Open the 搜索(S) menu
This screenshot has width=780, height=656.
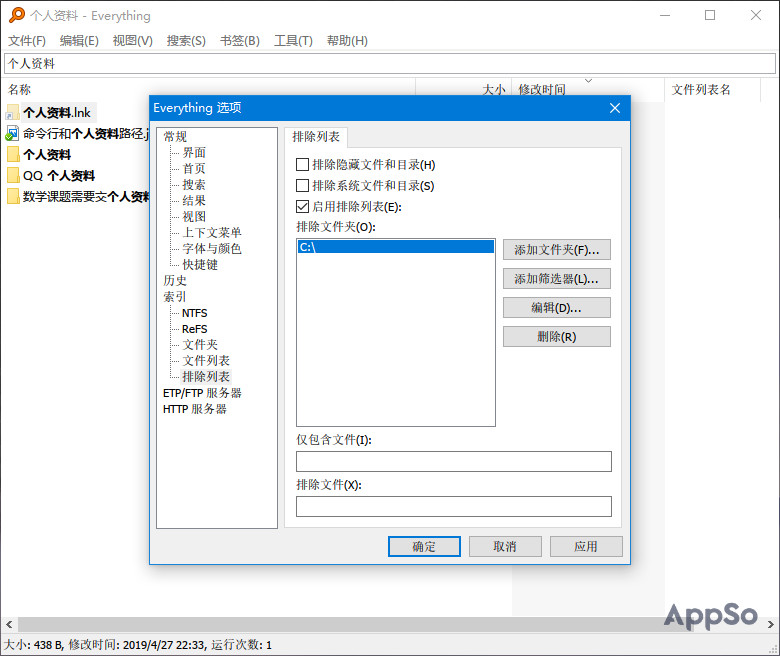[186, 40]
